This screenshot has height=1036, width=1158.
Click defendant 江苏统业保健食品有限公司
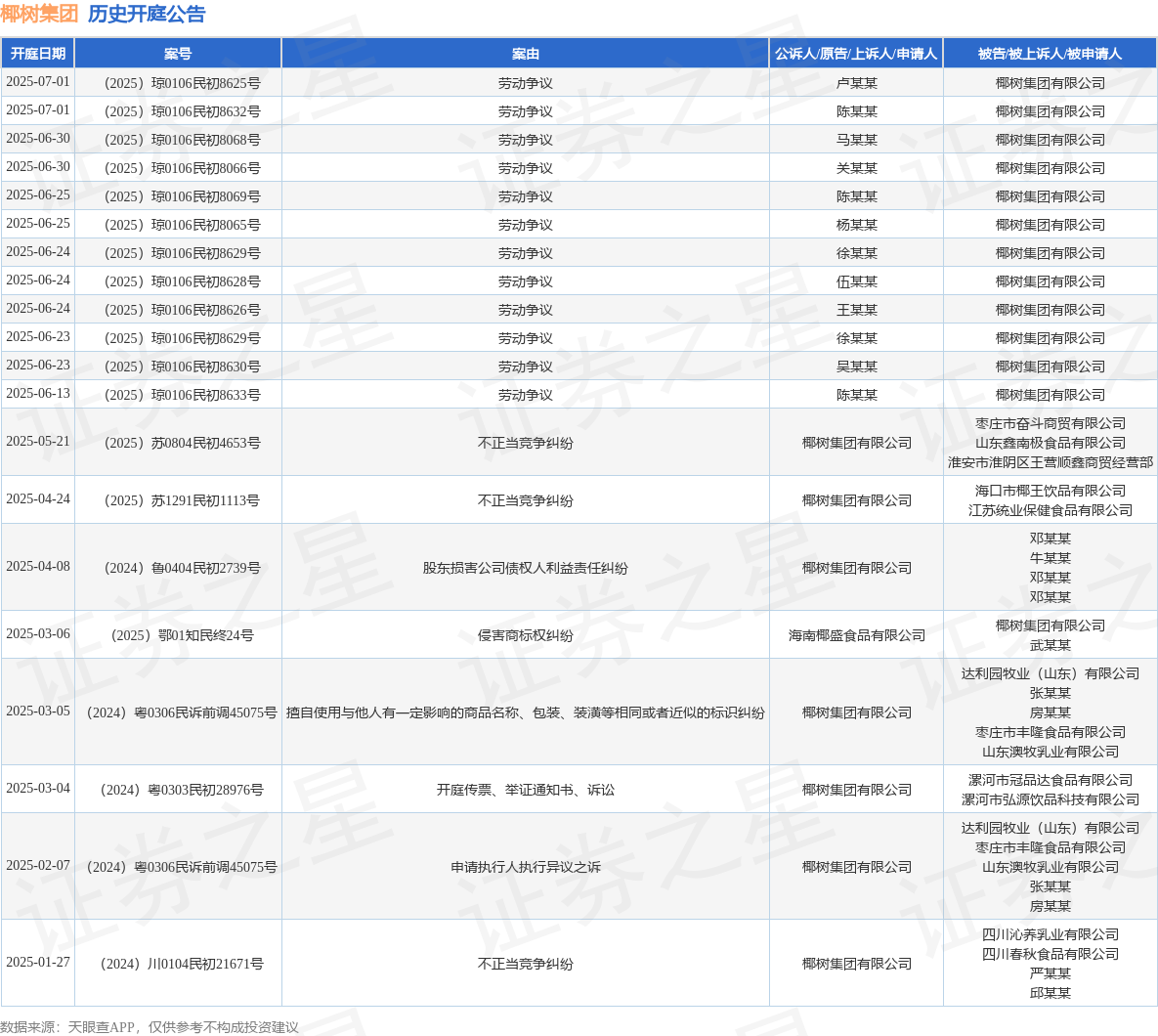pyautogui.click(x=1050, y=510)
